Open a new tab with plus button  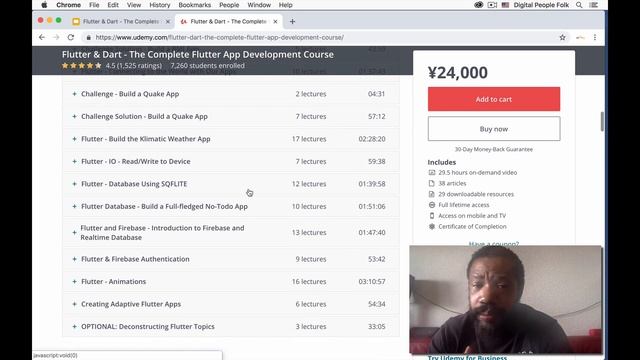(x=292, y=22)
